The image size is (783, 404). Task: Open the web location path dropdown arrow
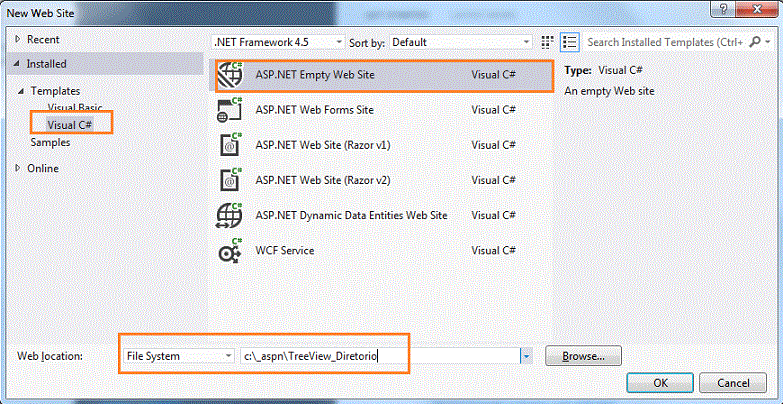[x=526, y=356]
